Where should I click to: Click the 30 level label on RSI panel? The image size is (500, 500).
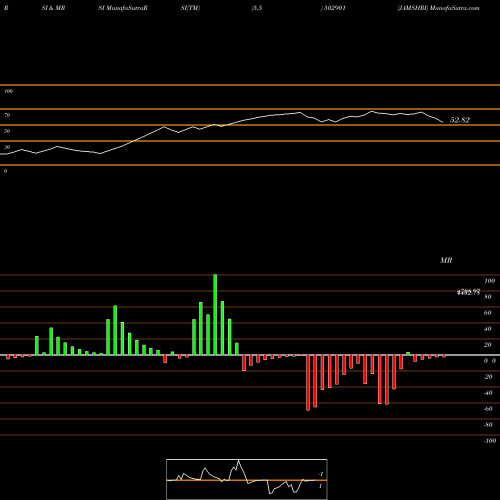point(7,147)
